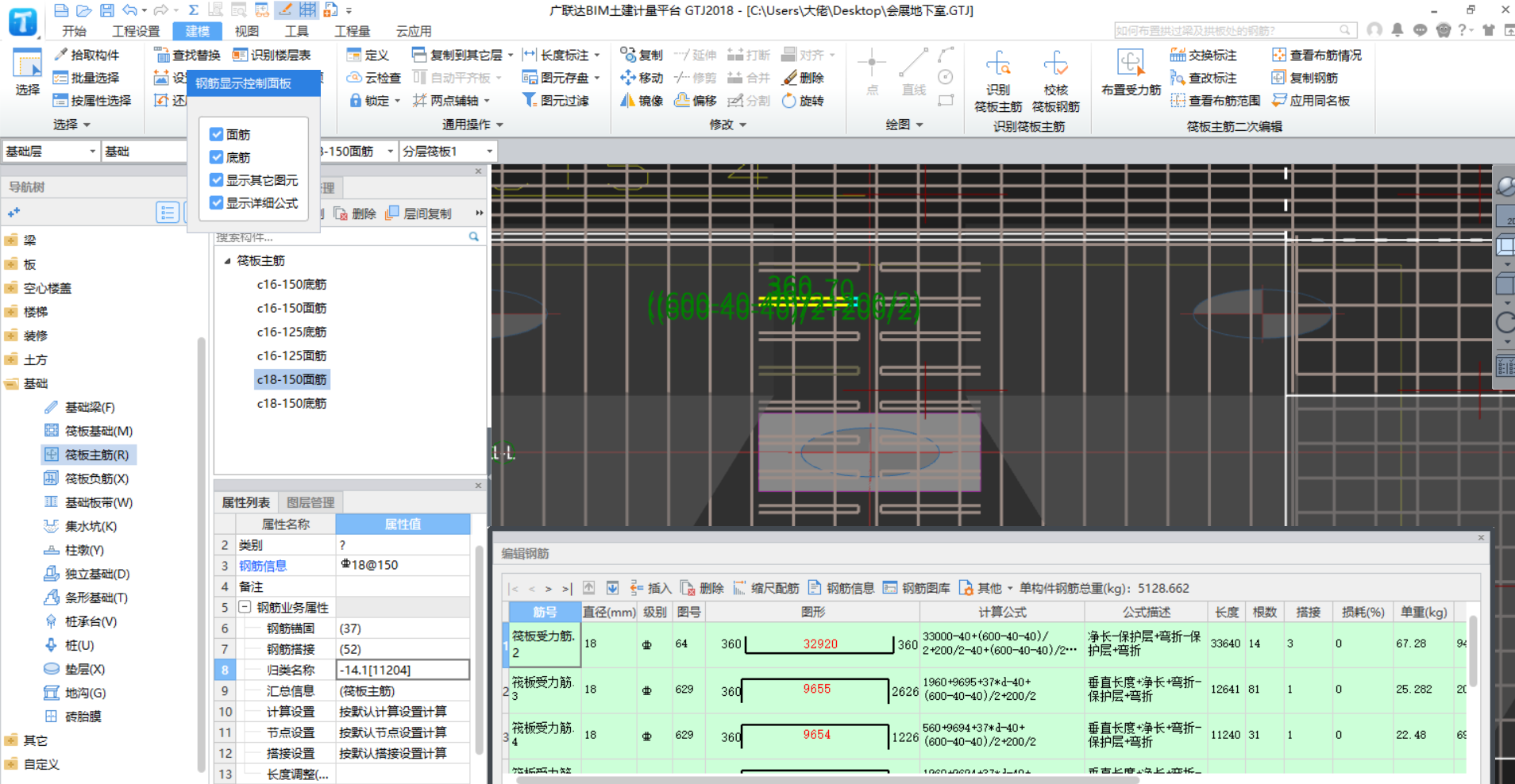Select c16-150底筋 in component list

(291, 284)
